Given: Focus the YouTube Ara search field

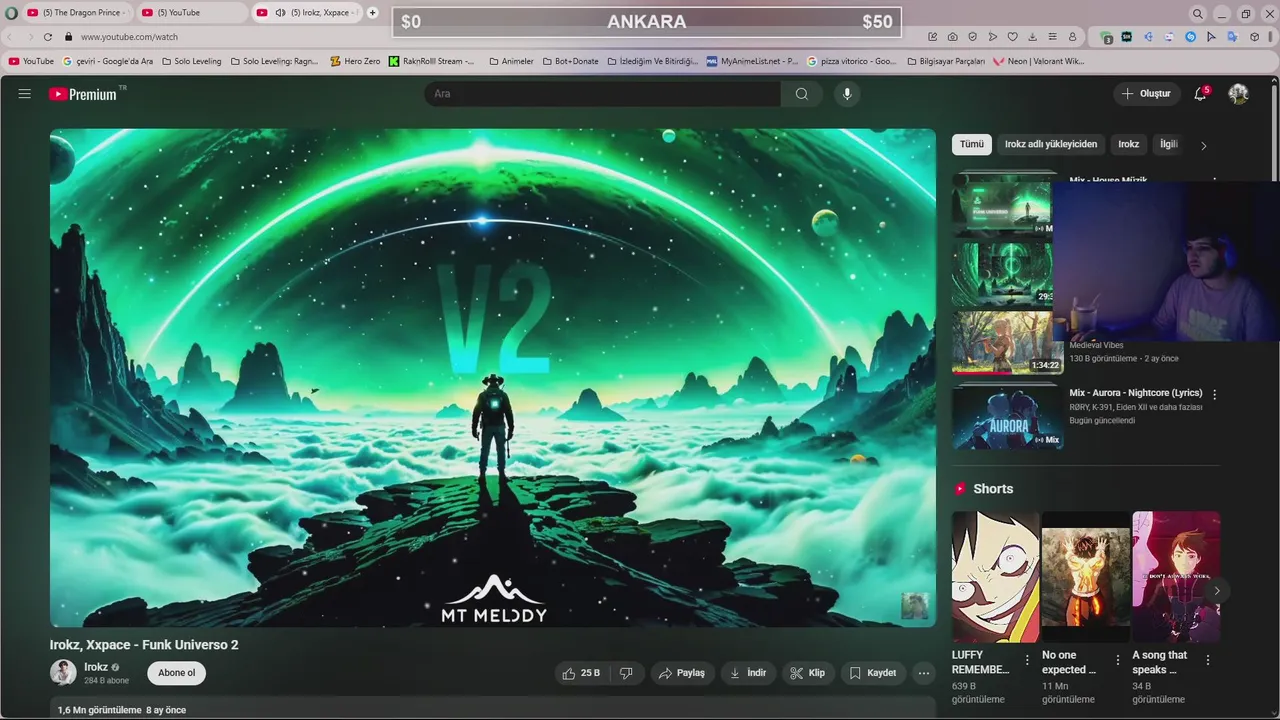Looking at the screenshot, I should coord(603,94).
